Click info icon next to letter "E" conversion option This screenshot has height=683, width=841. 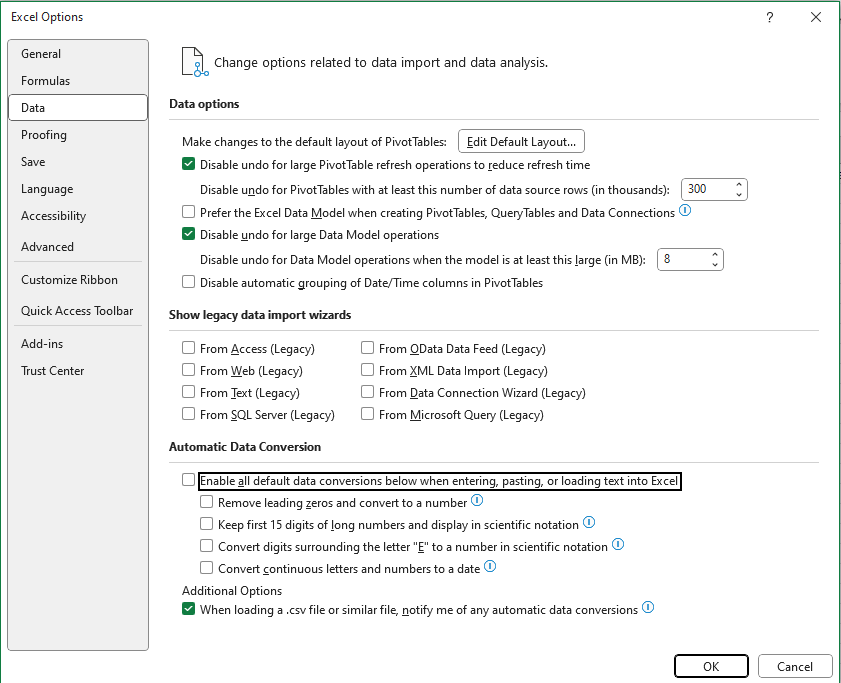pyautogui.click(x=618, y=545)
